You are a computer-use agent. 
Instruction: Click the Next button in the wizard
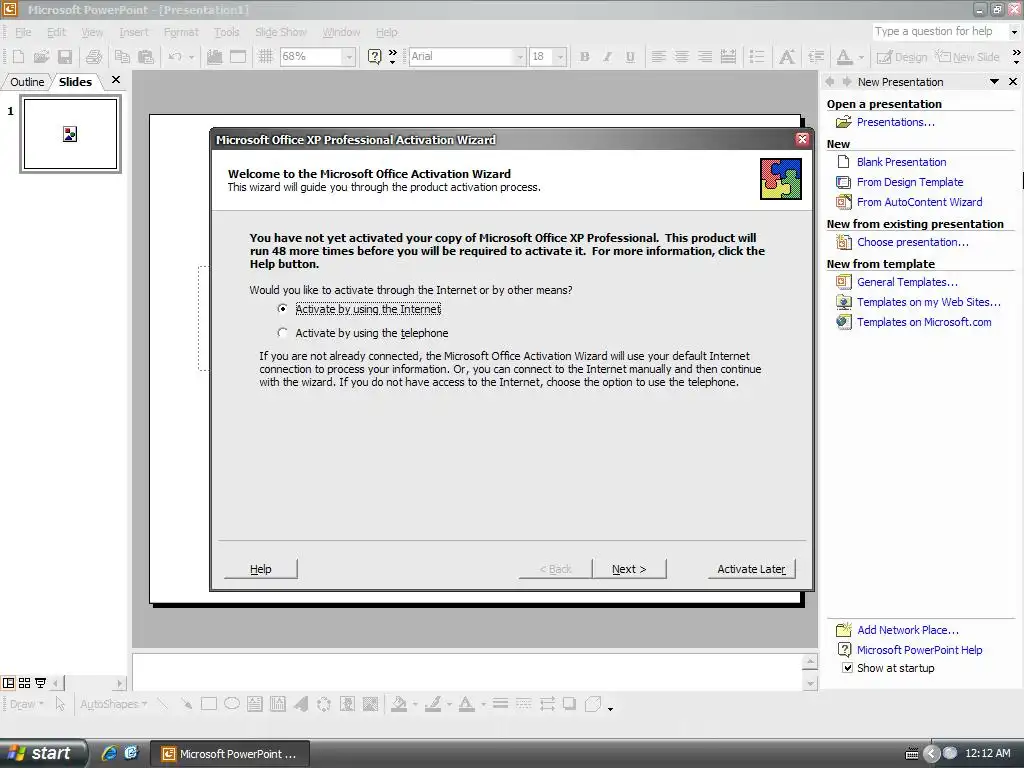[629, 569]
